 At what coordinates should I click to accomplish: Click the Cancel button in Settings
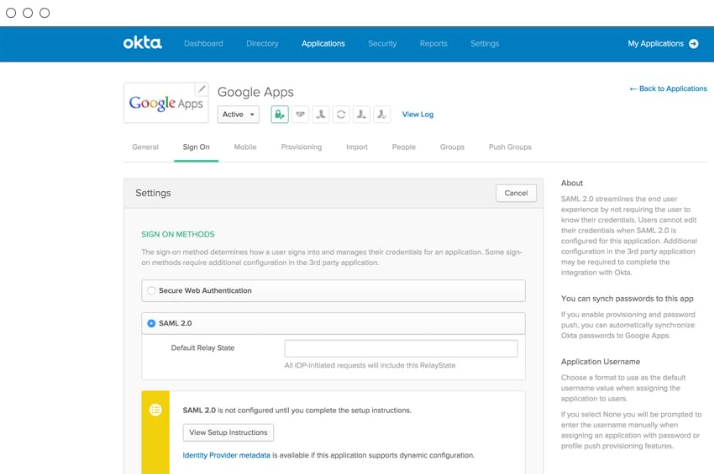(516, 193)
